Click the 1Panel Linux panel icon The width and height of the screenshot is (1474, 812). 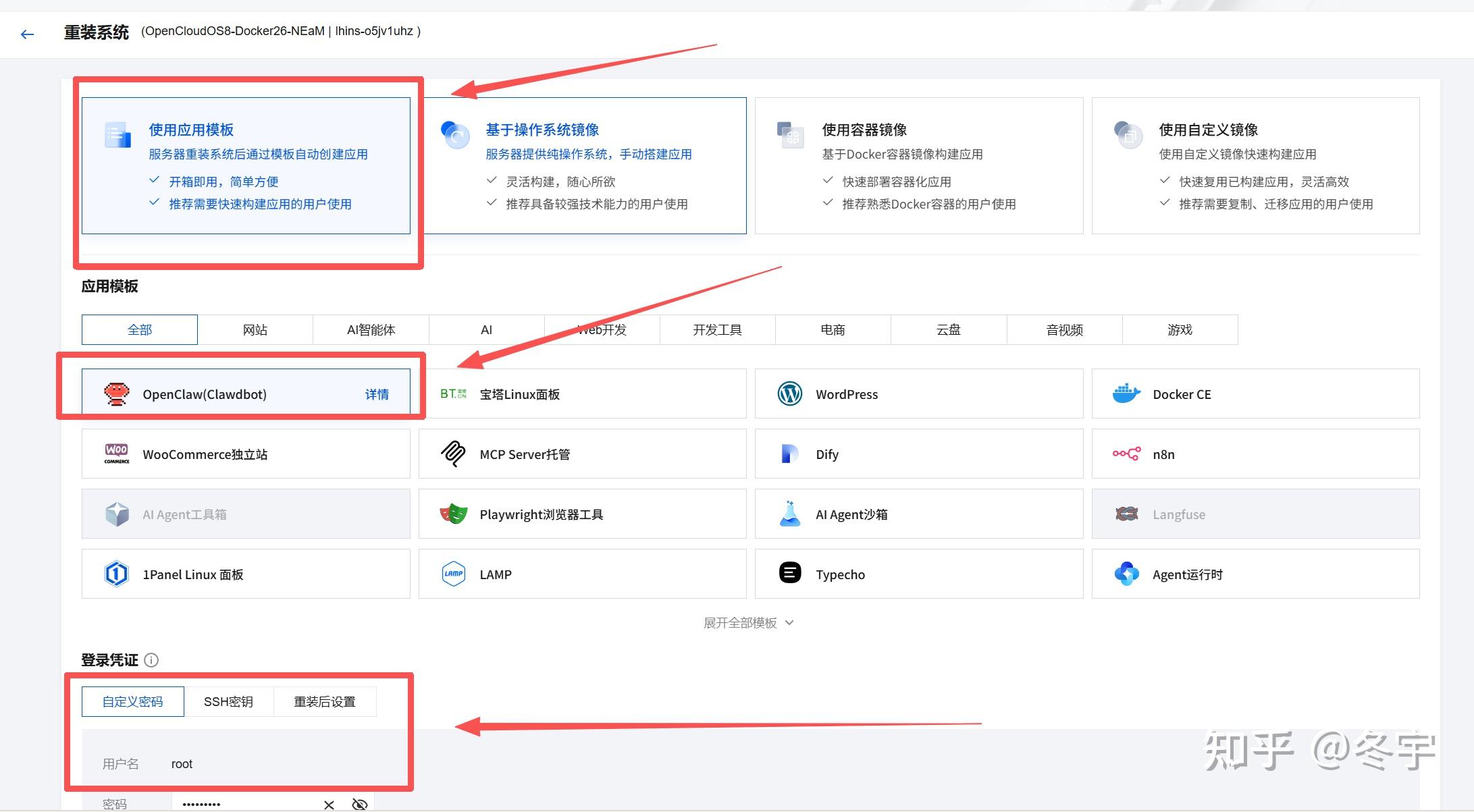click(x=117, y=574)
